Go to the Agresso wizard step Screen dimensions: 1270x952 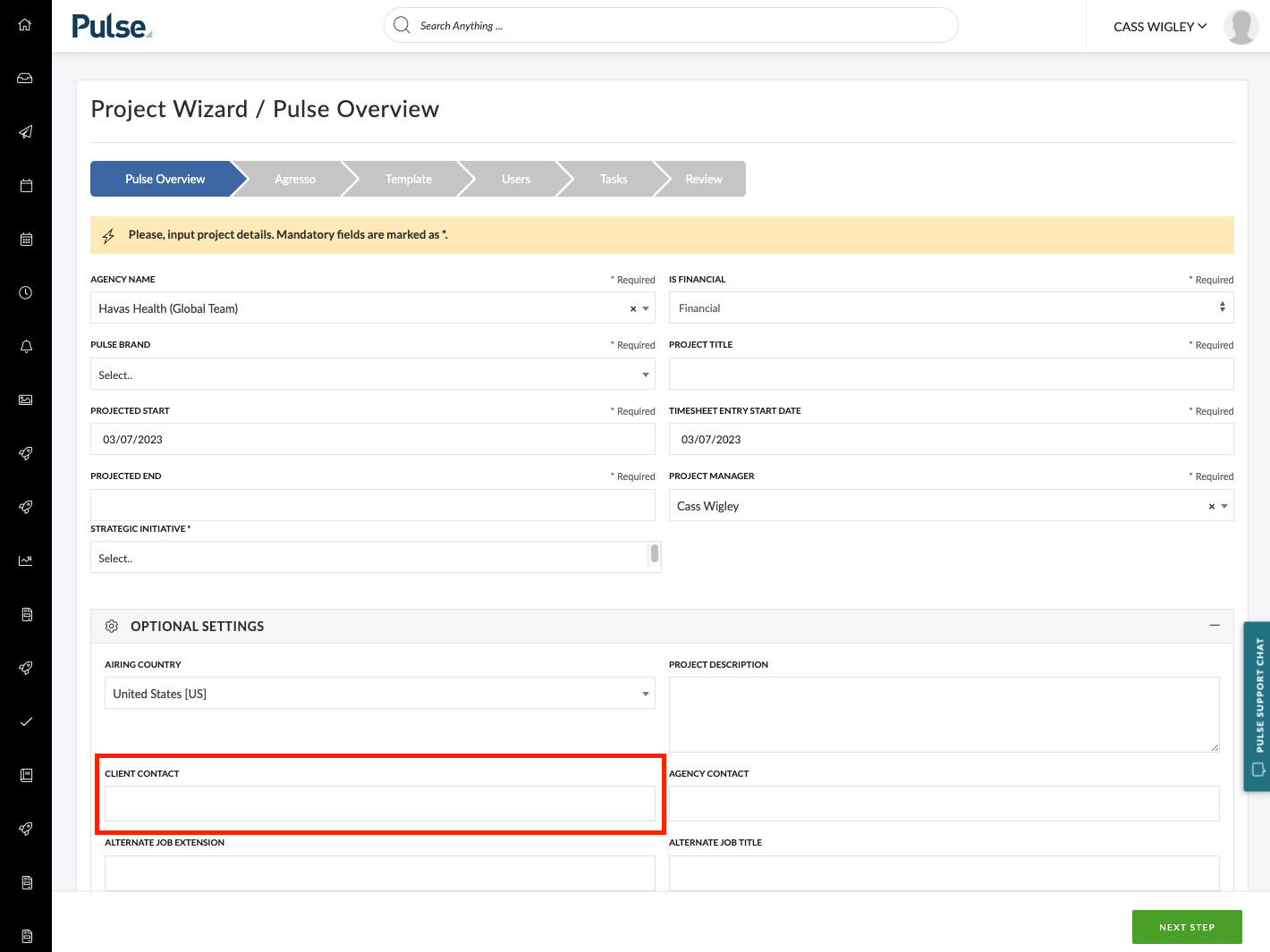(295, 179)
